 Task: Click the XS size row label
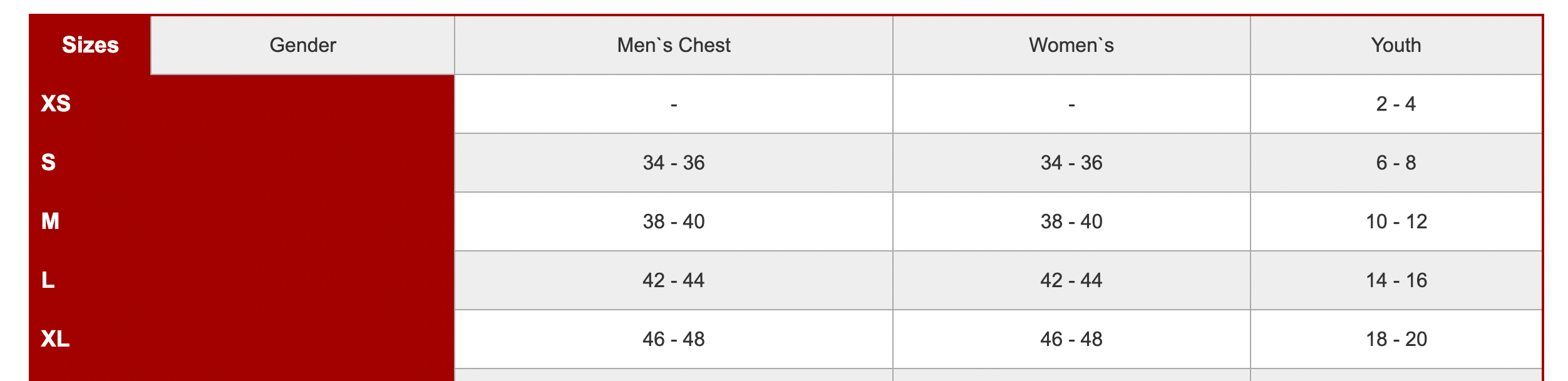point(56,104)
